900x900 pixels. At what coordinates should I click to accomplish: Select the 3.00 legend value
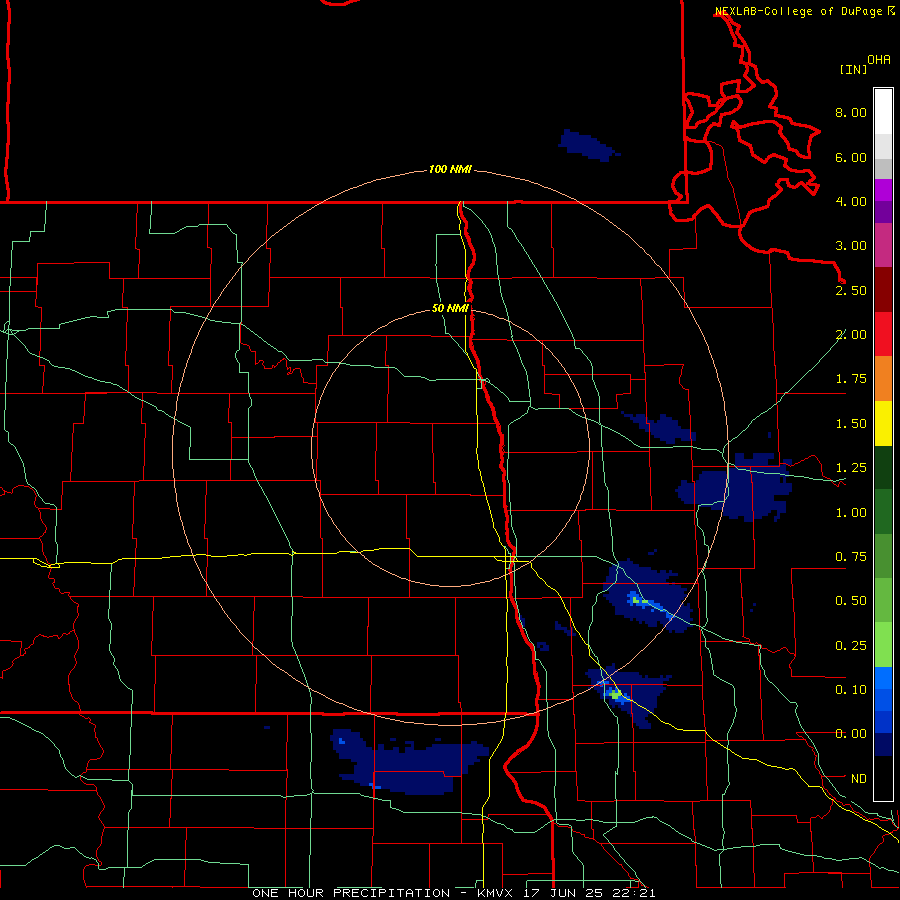click(x=851, y=246)
